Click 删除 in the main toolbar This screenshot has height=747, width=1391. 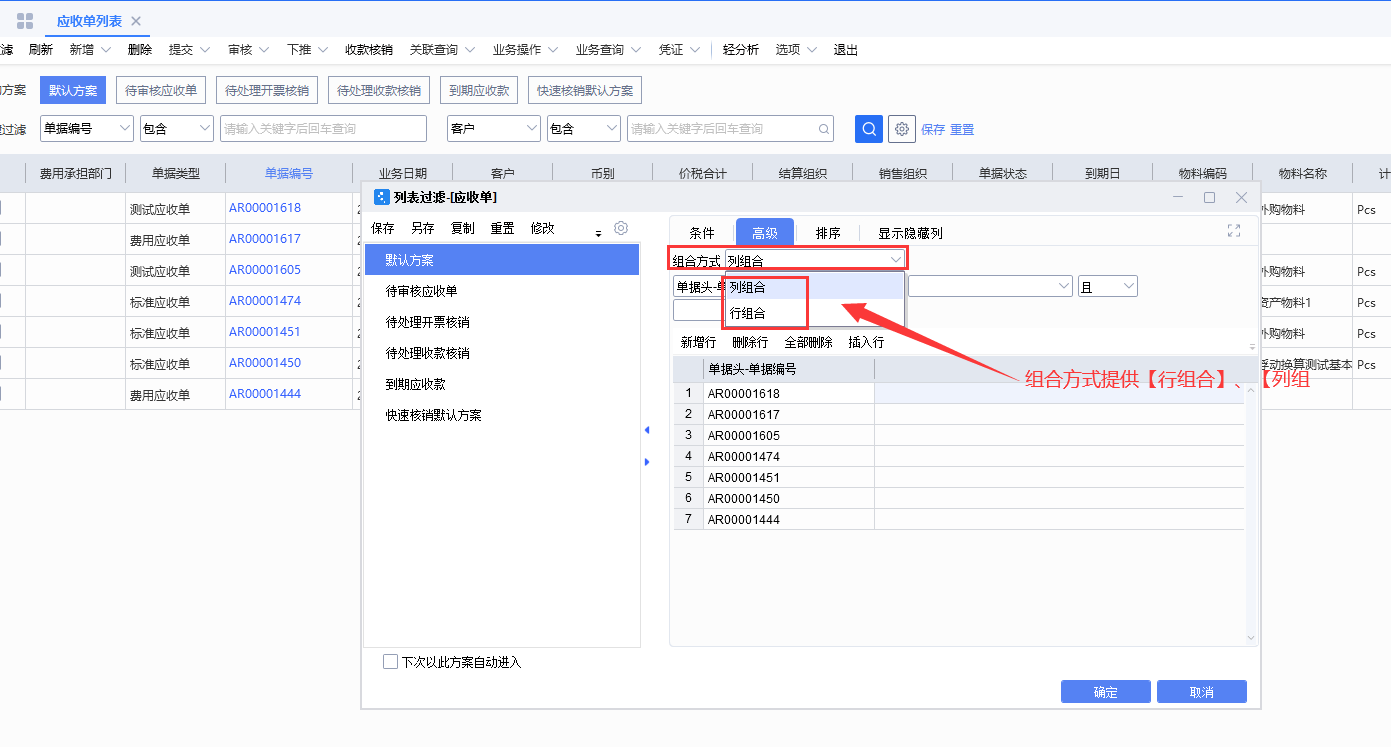140,50
